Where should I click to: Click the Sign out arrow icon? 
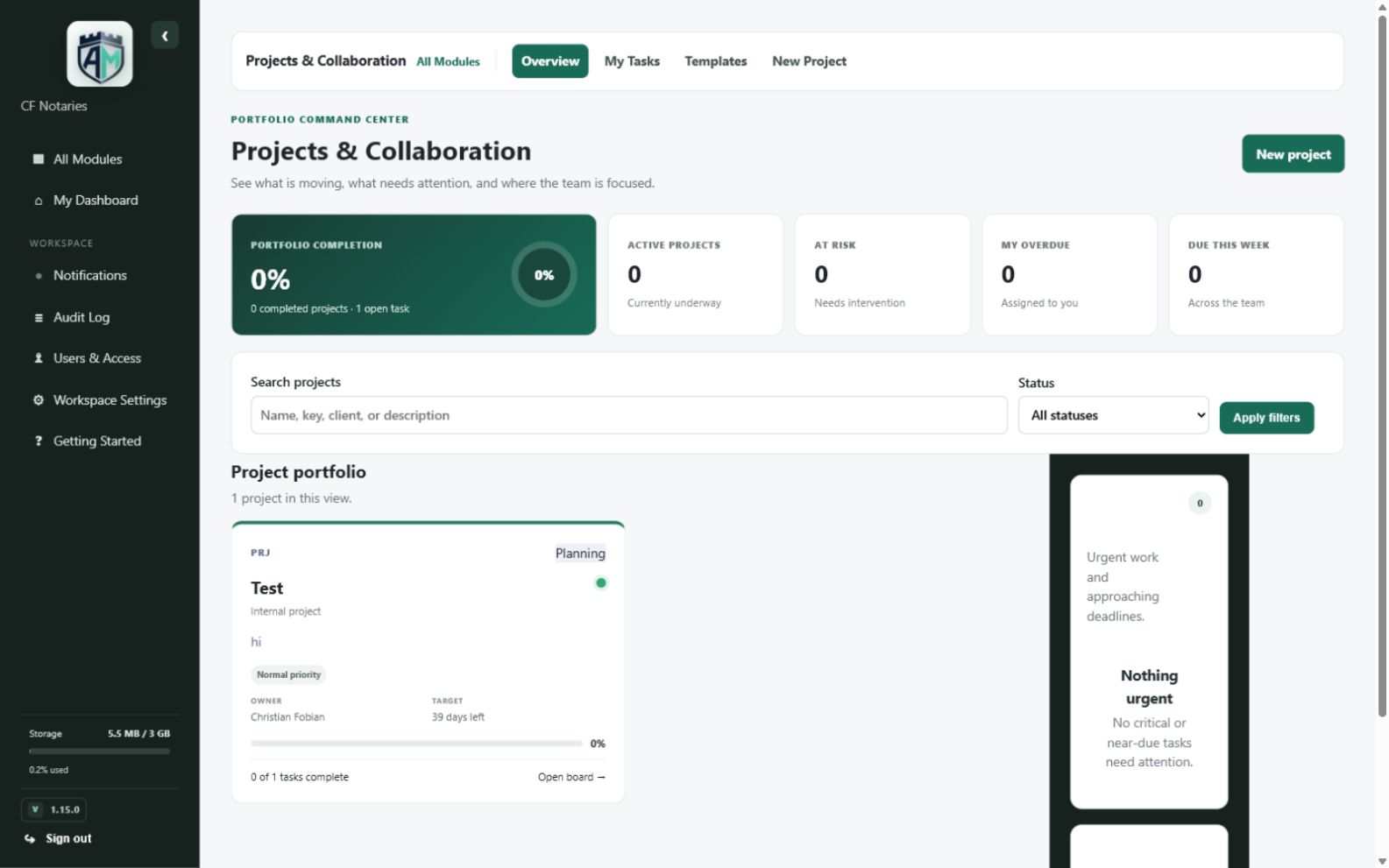[x=30, y=839]
